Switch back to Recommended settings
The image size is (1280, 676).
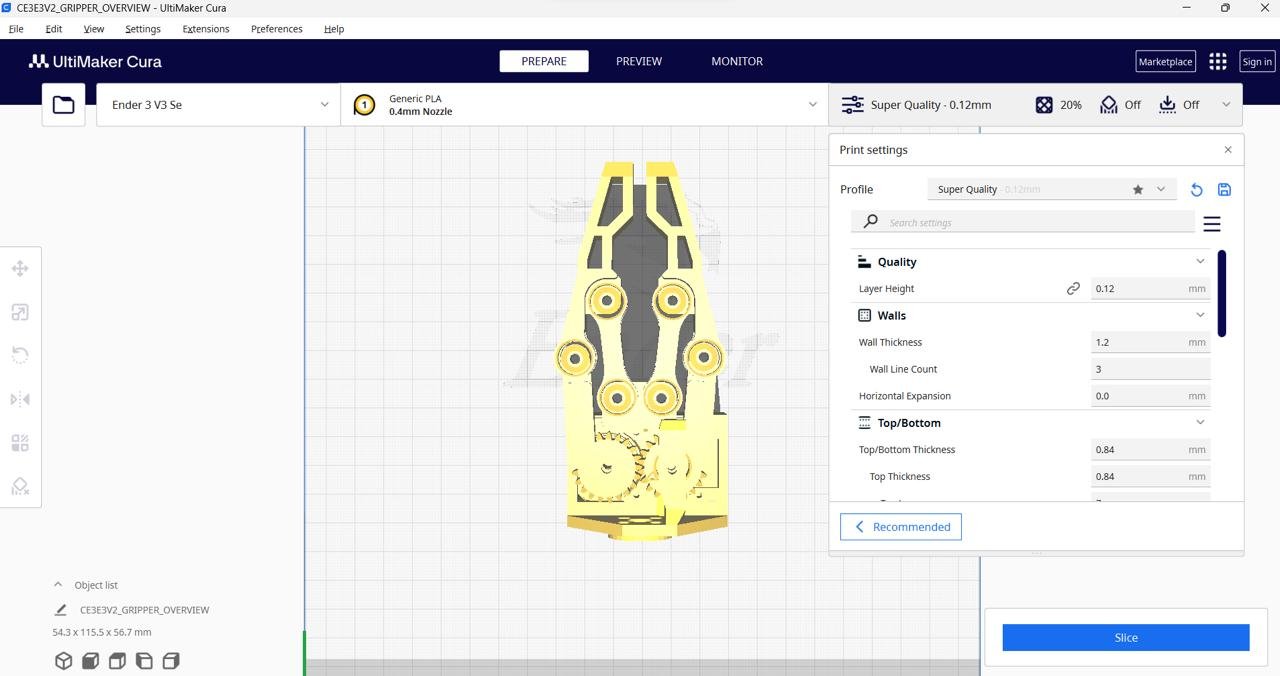pyautogui.click(x=901, y=527)
